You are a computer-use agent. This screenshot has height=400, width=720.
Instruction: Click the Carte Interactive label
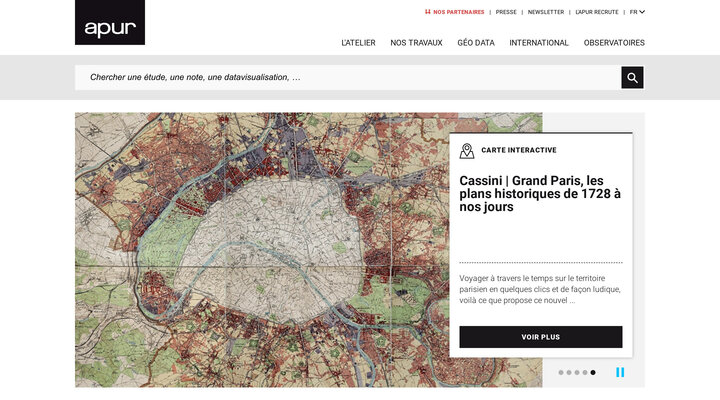(x=519, y=150)
